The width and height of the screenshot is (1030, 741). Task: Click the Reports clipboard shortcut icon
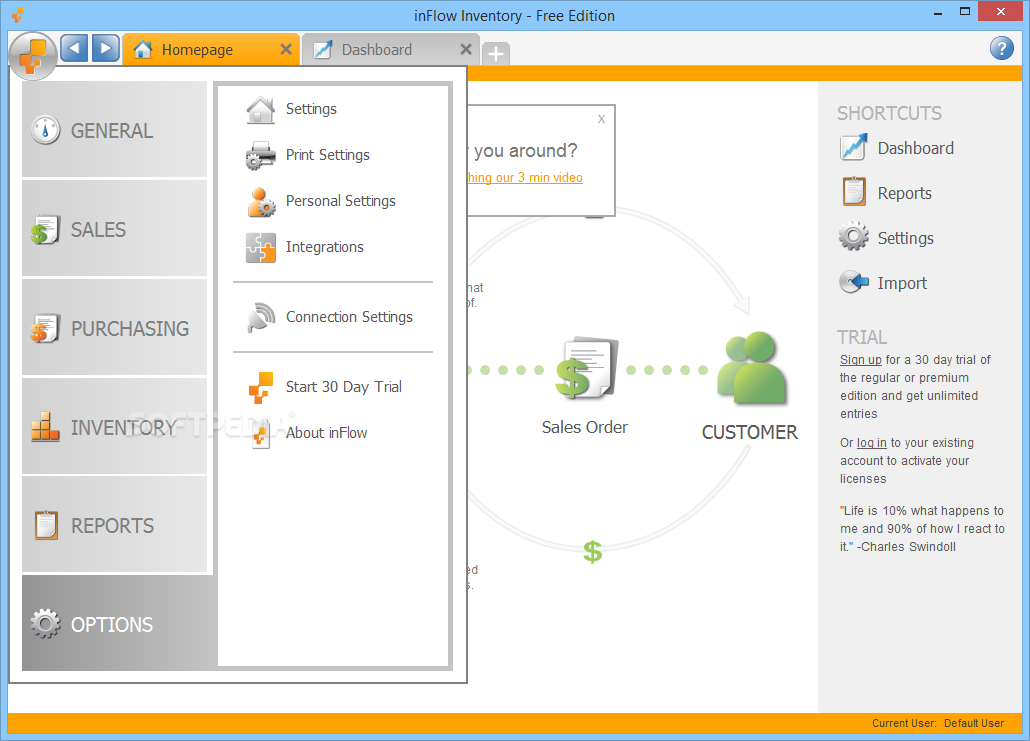(854, 192)
